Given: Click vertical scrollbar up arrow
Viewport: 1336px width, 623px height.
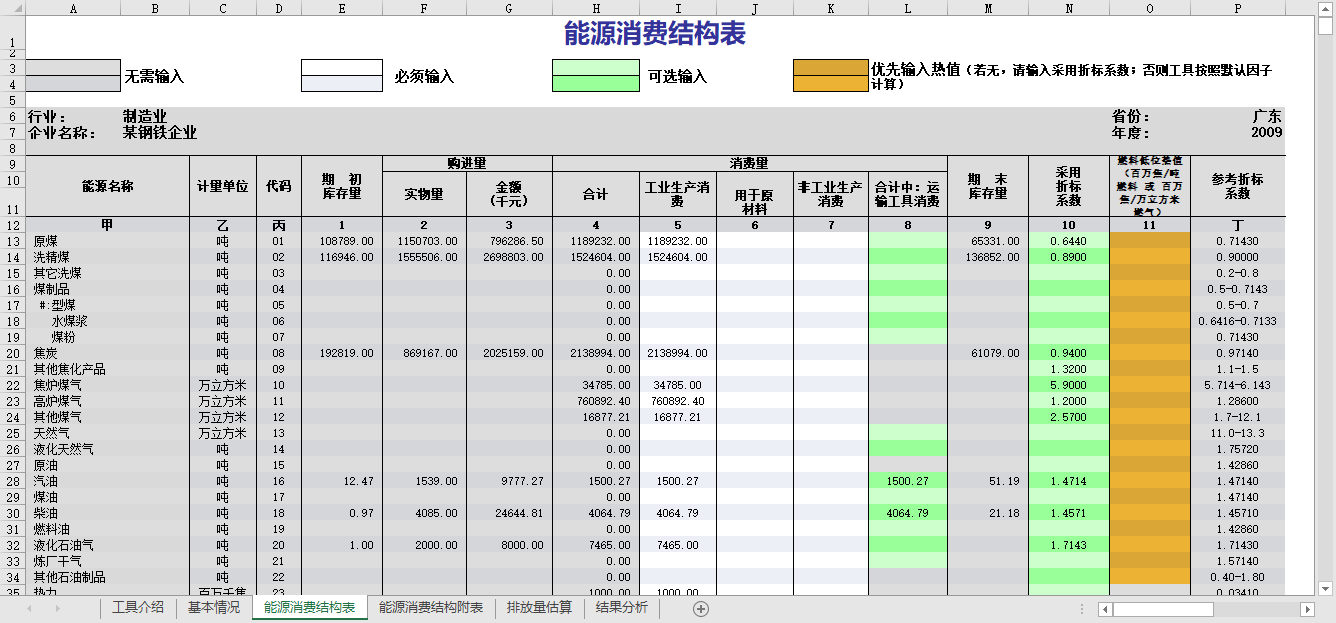Looking at the screenshot, I should point(1326,9).
